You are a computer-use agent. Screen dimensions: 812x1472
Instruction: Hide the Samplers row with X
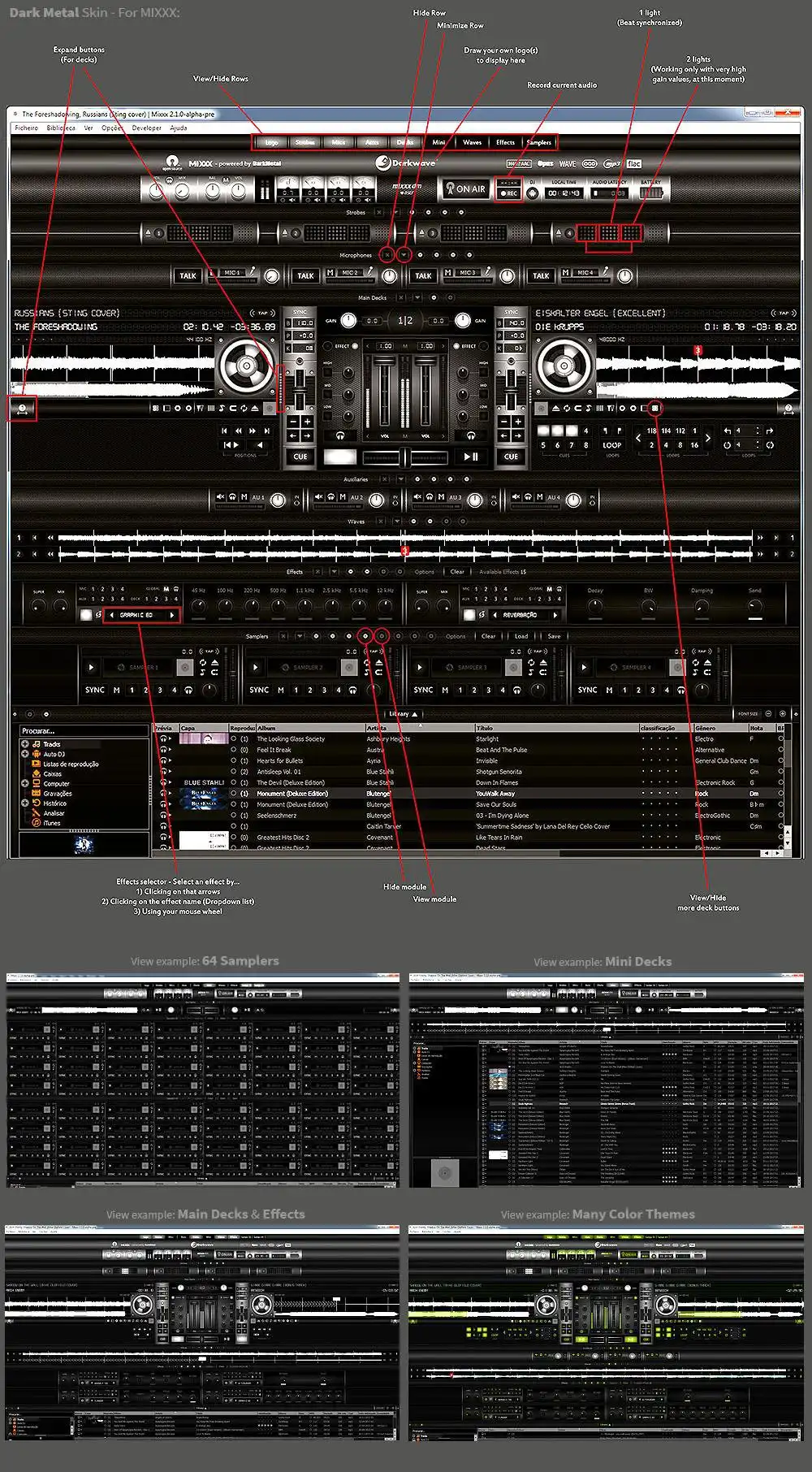pos(283,636)
